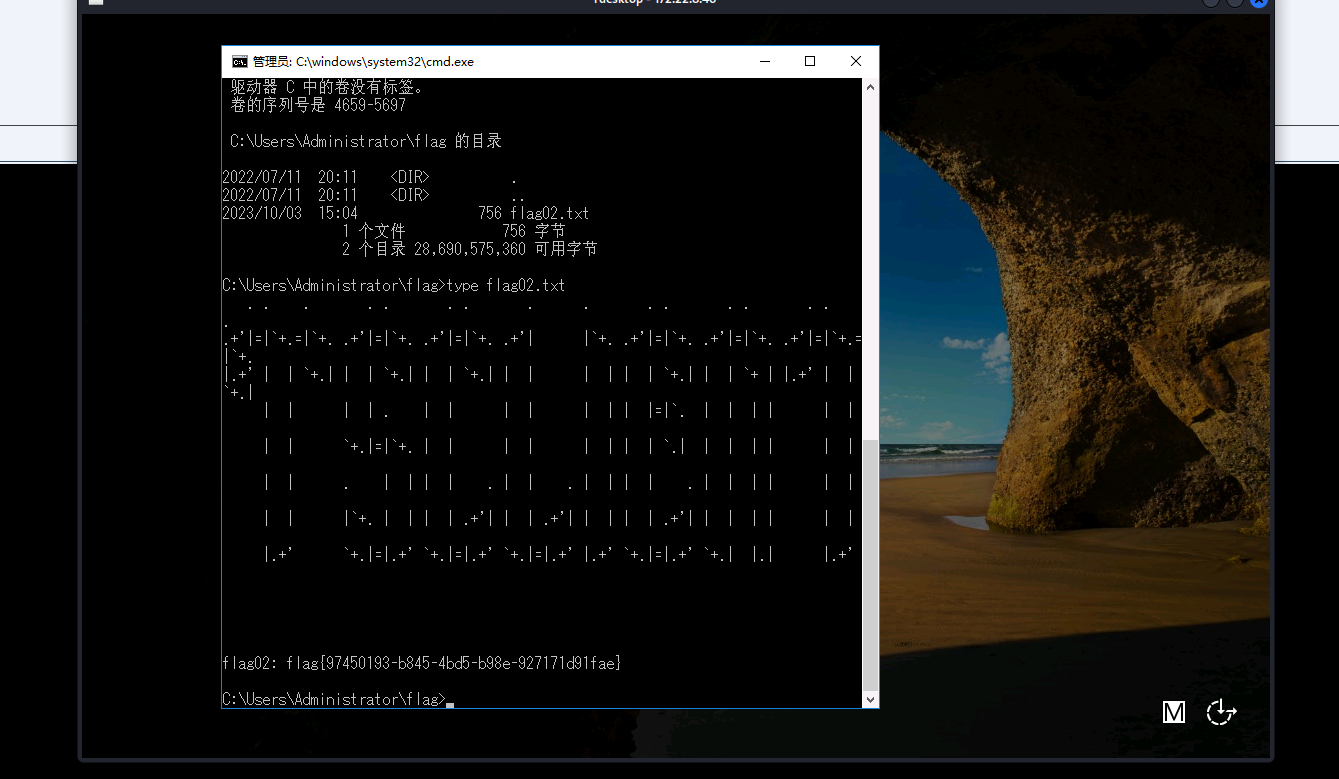Viewport: 1339px width, 779px height.
Task: Click the '1 个文件 756 字节' line
Action: click(x=453, y=231)
